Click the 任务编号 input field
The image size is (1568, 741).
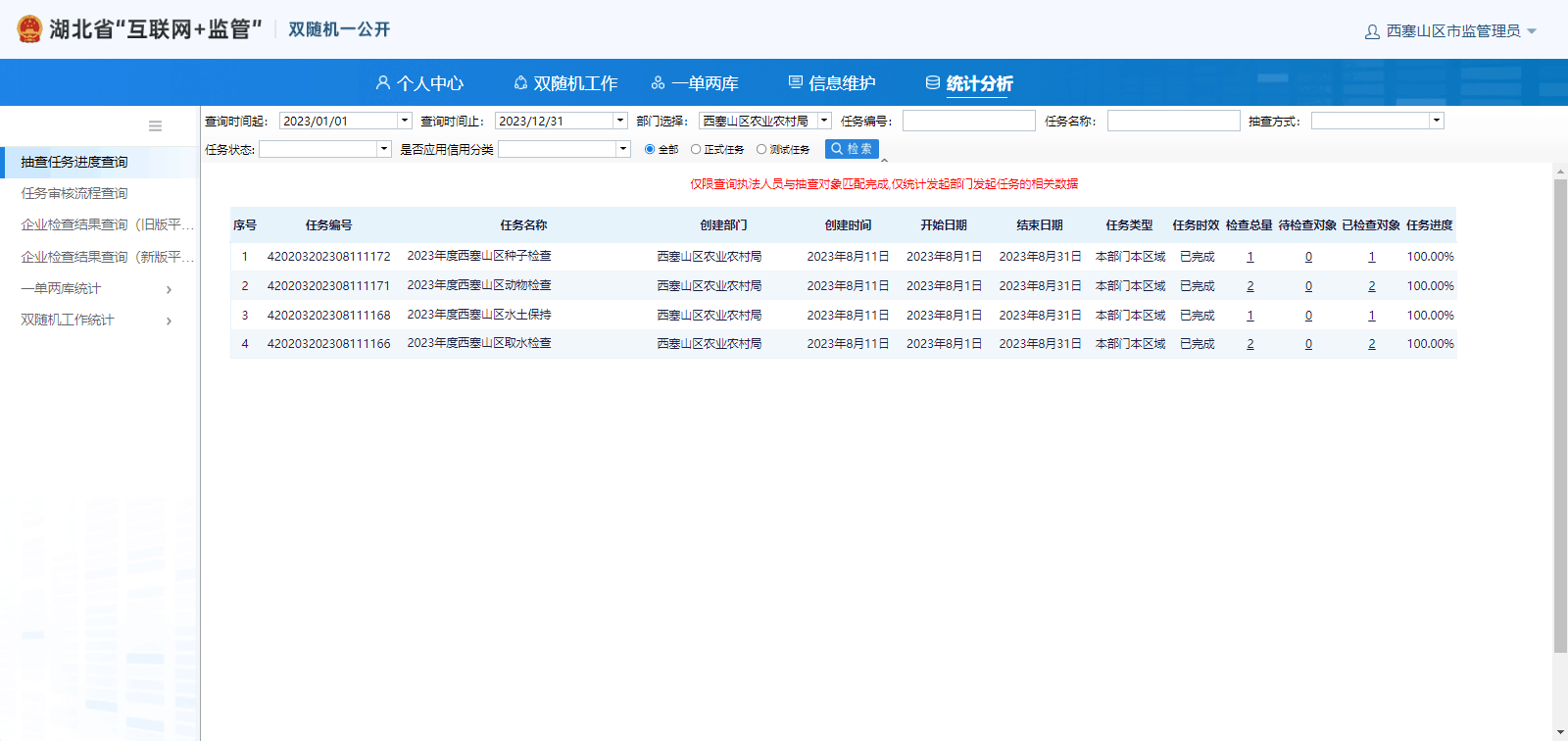click(968, 121)
